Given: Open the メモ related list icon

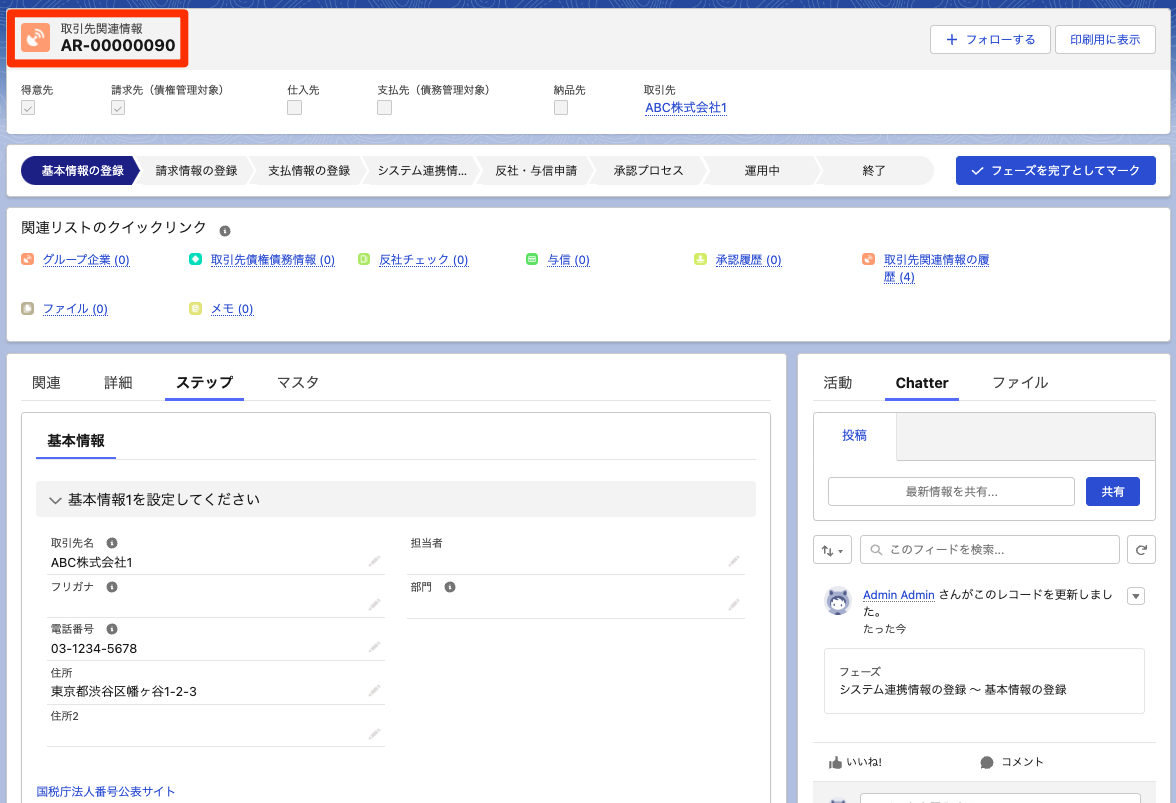Looking at the screenshot, I should (x=197, y=308).
